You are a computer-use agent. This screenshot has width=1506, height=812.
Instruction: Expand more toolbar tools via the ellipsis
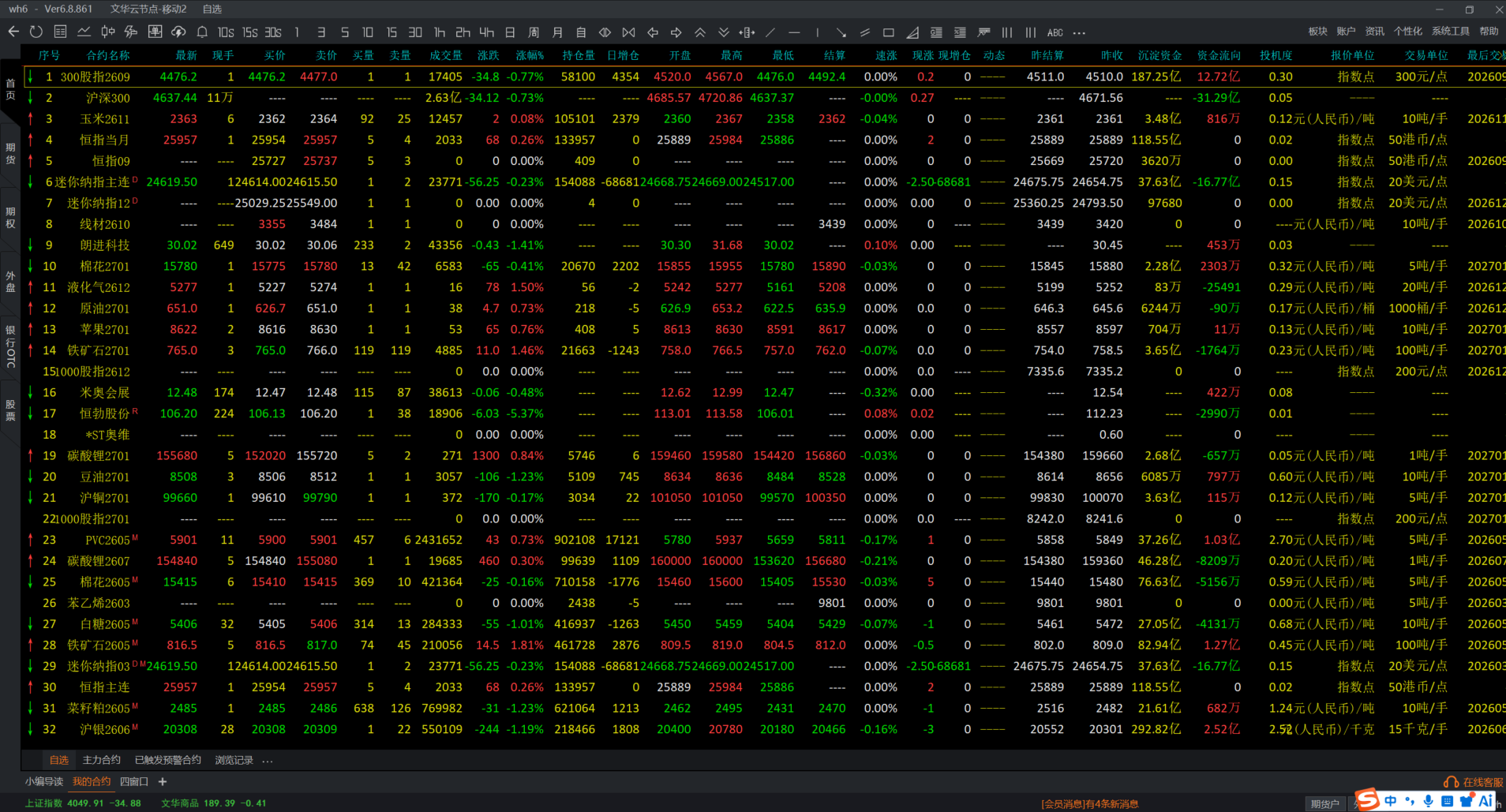1079,32
